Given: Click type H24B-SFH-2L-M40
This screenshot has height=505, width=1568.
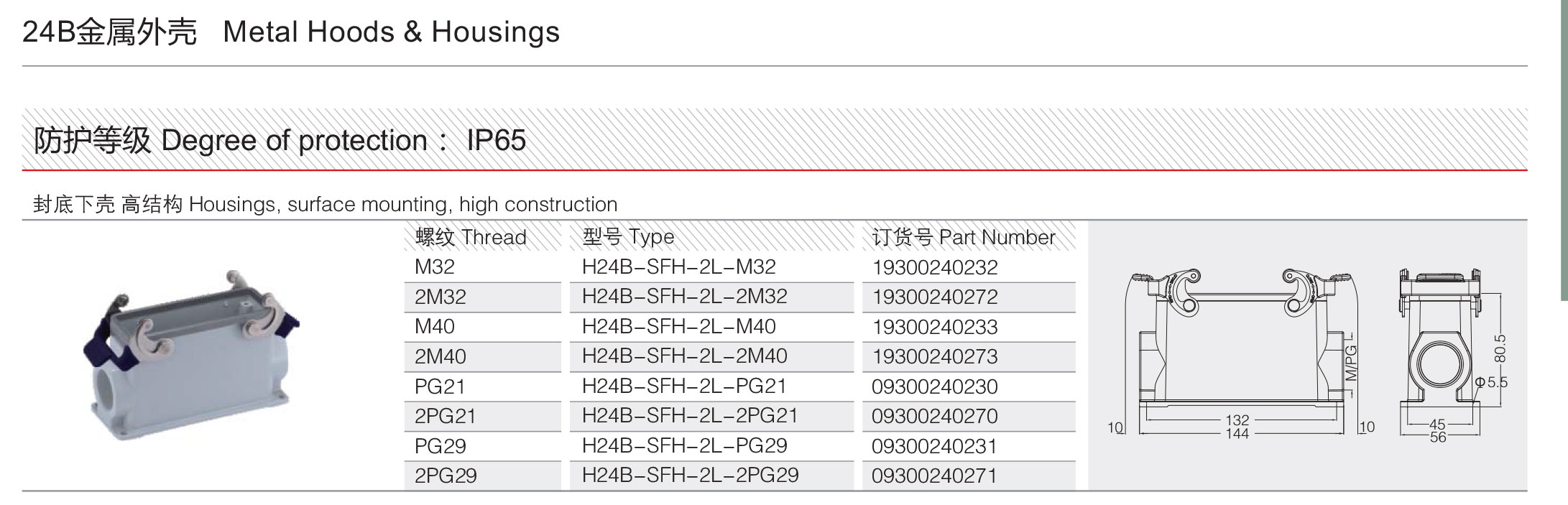Looking at the screenshot, I should point(678,327).
